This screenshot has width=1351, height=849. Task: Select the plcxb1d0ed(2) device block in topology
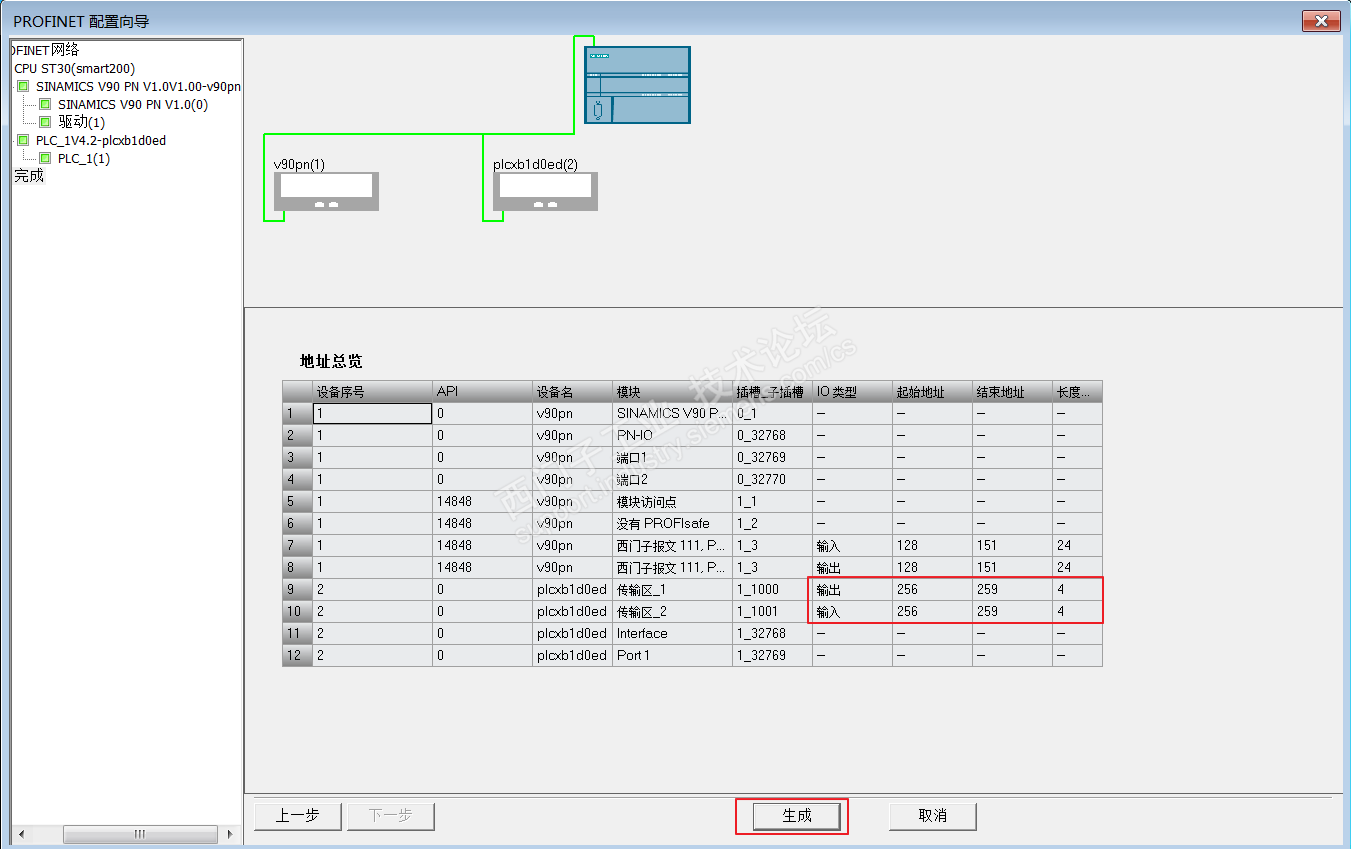coord(546,191)
